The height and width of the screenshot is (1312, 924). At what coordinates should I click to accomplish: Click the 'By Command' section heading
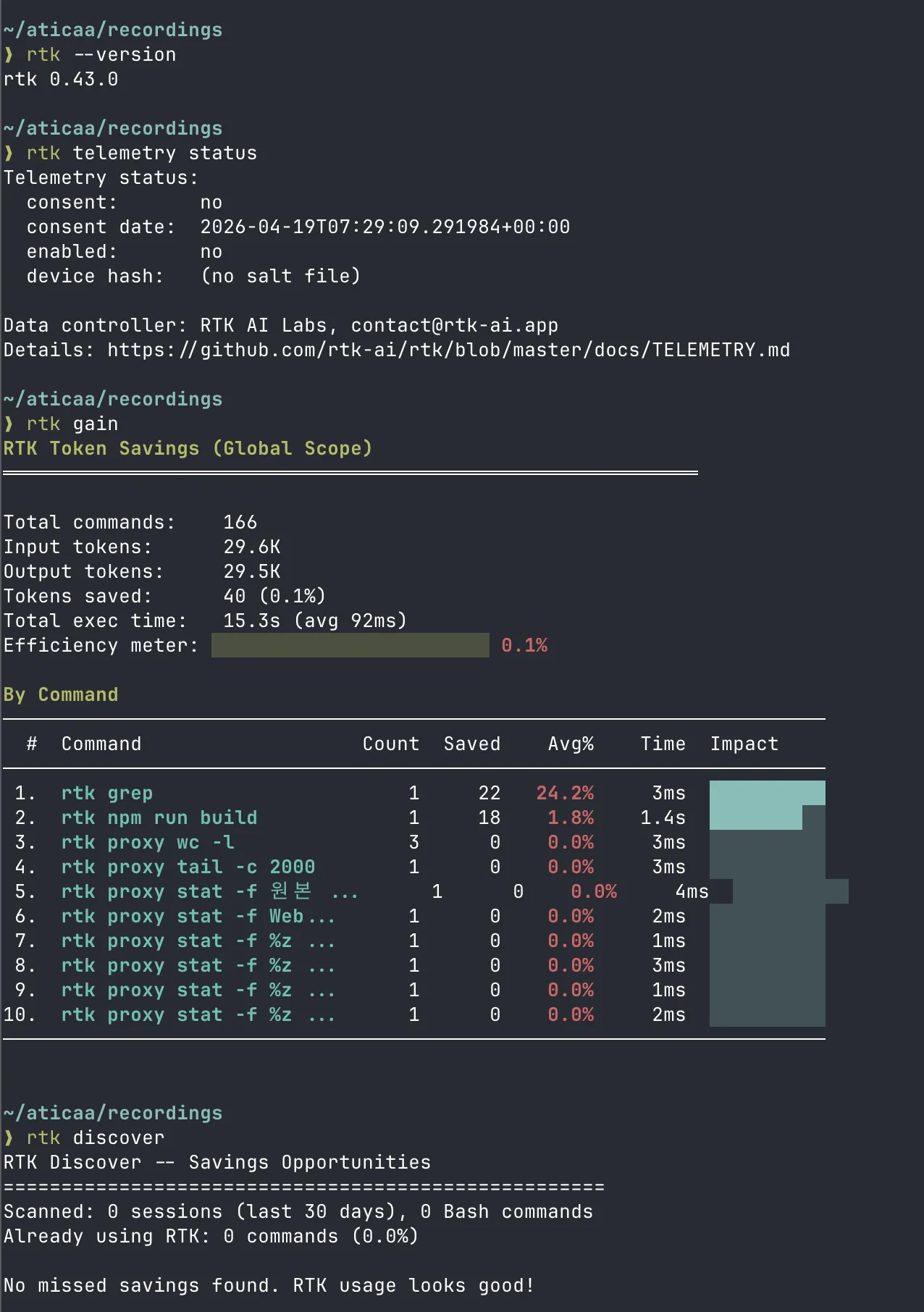[61, 694]
